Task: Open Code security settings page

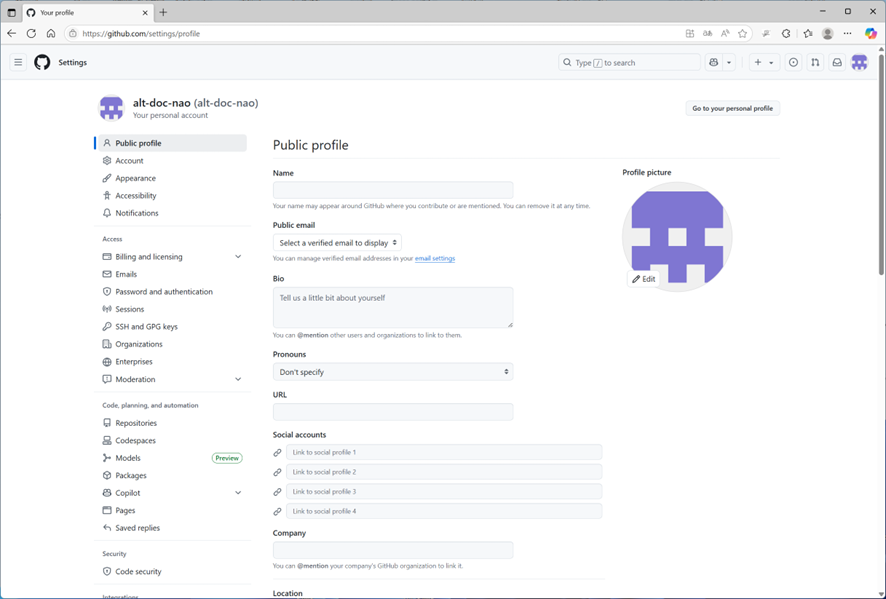Action: tap(172, 571)
